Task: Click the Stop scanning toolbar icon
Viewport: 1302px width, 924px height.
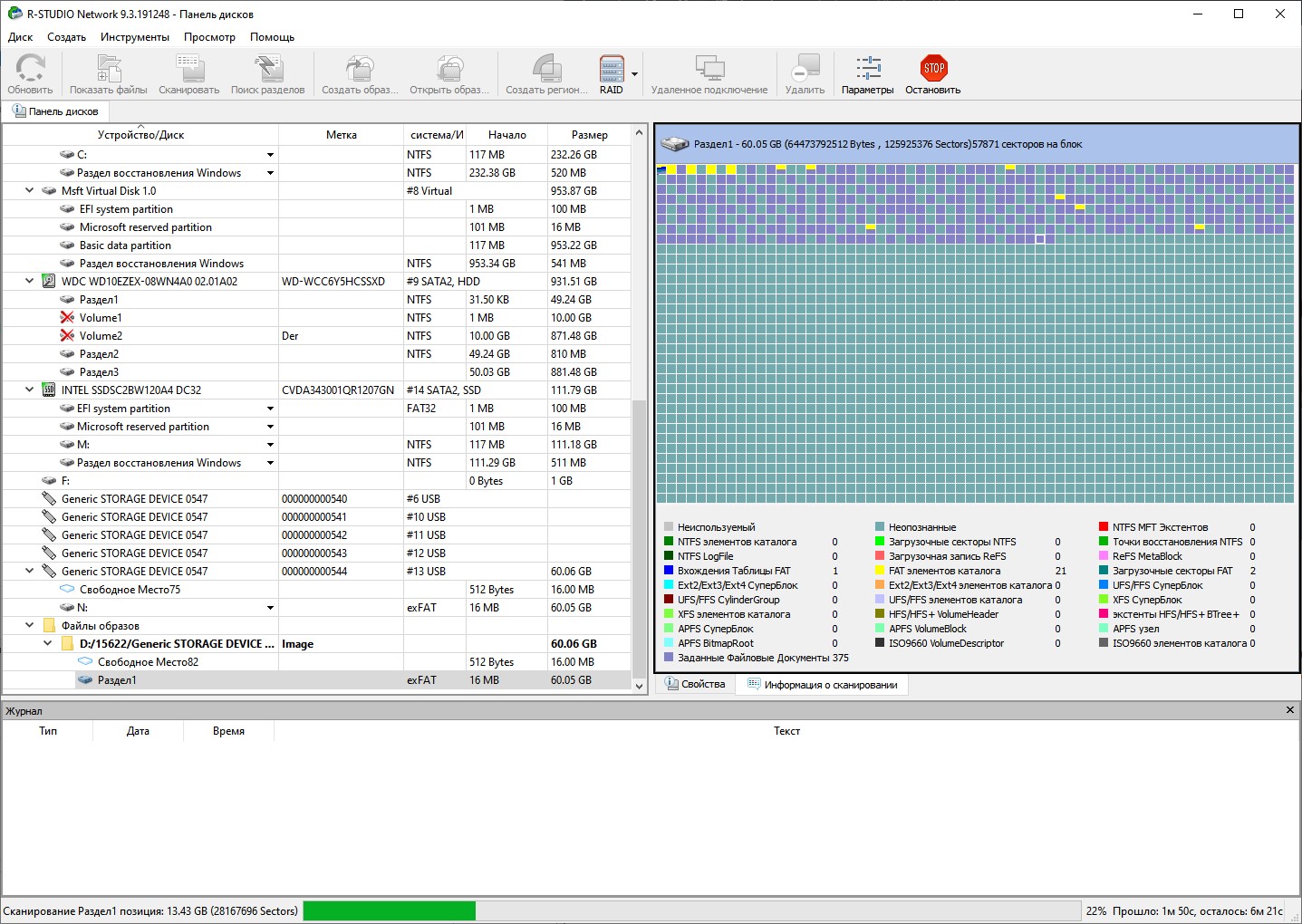Action: click(932, 70)
